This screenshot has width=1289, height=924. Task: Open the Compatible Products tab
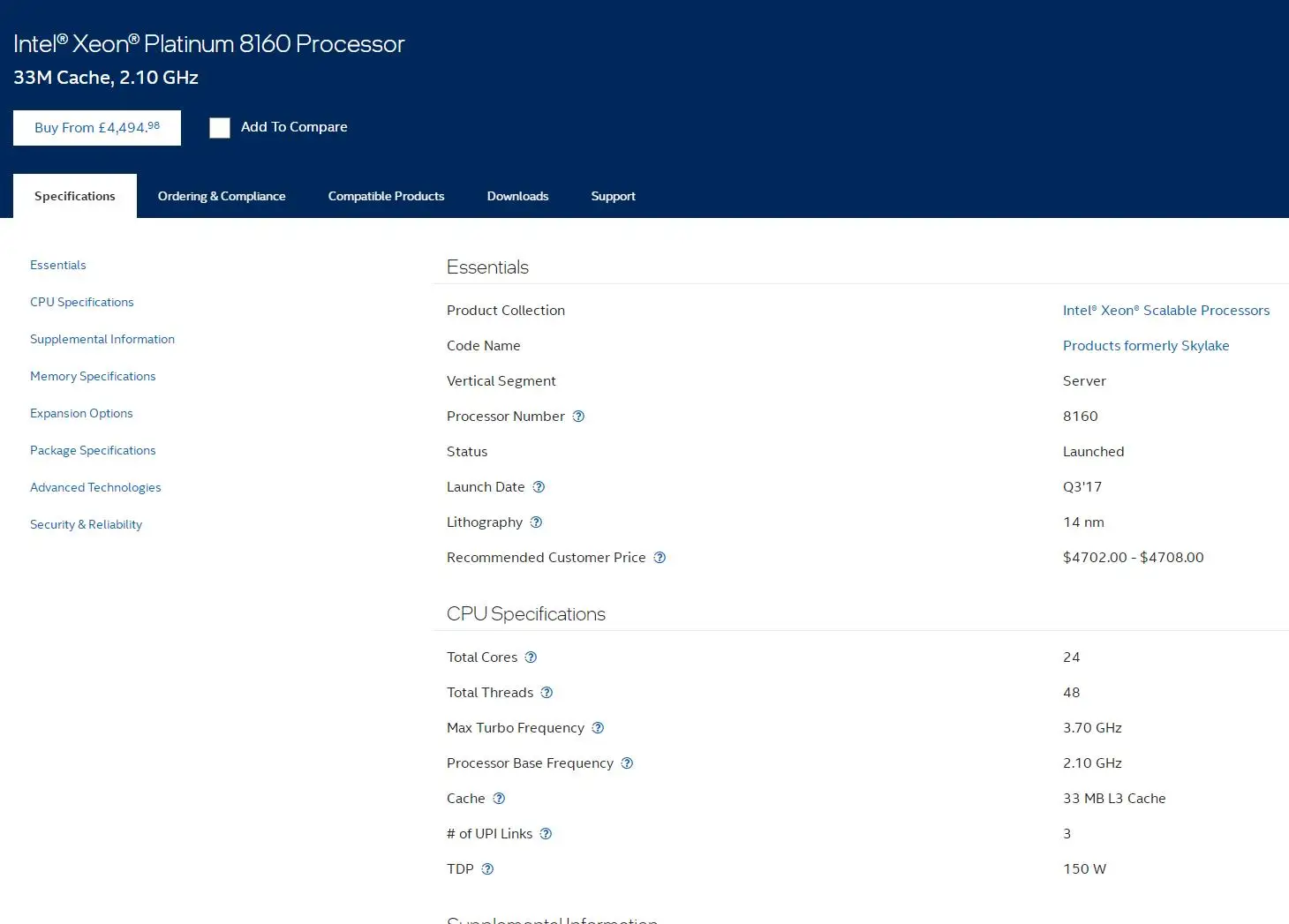click(386, 196)
